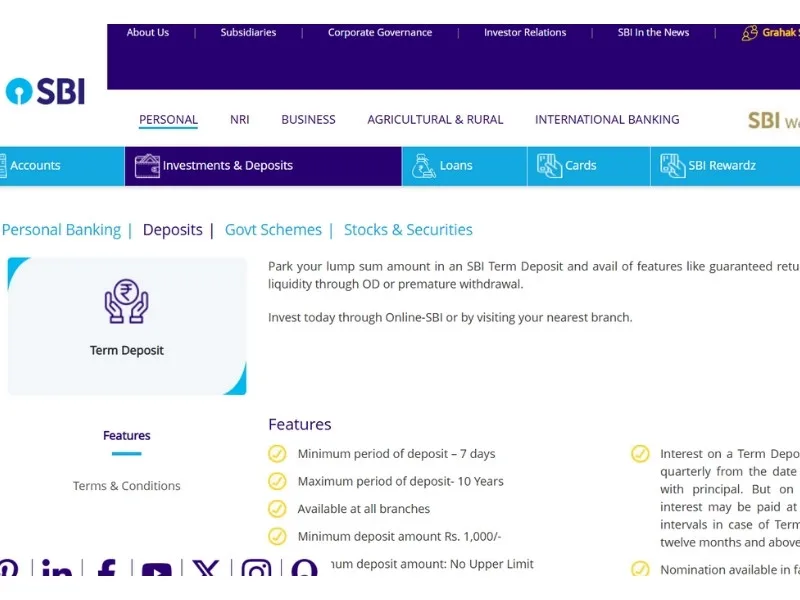Click the Cards icon
This screenshot has height=600, width=800.
pyautogui.click(x=549, y=166)
